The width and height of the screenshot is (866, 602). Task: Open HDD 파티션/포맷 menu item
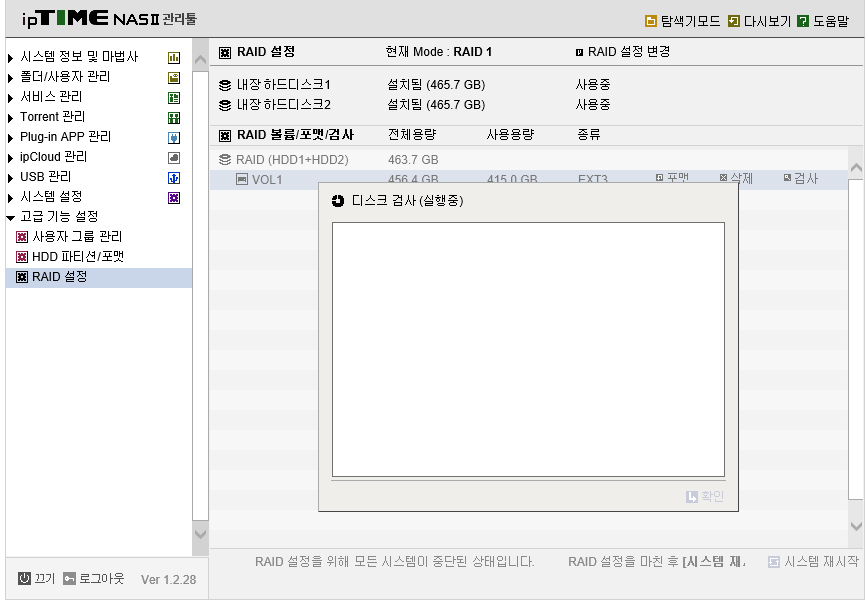[x=78, y=257]
